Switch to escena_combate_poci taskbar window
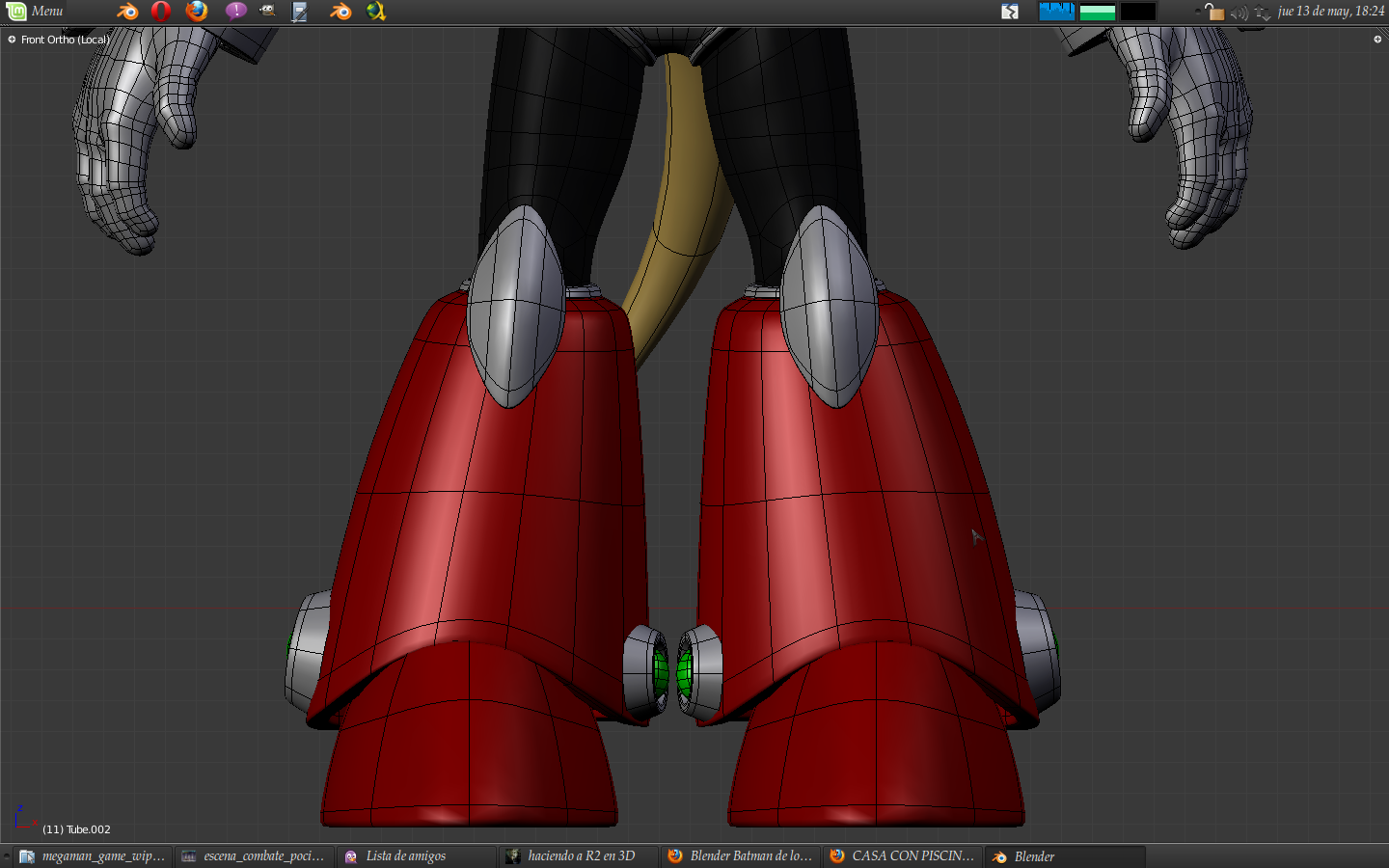Image resolution: width=1389 pixels, height=868 pixels. coord(255,856)
